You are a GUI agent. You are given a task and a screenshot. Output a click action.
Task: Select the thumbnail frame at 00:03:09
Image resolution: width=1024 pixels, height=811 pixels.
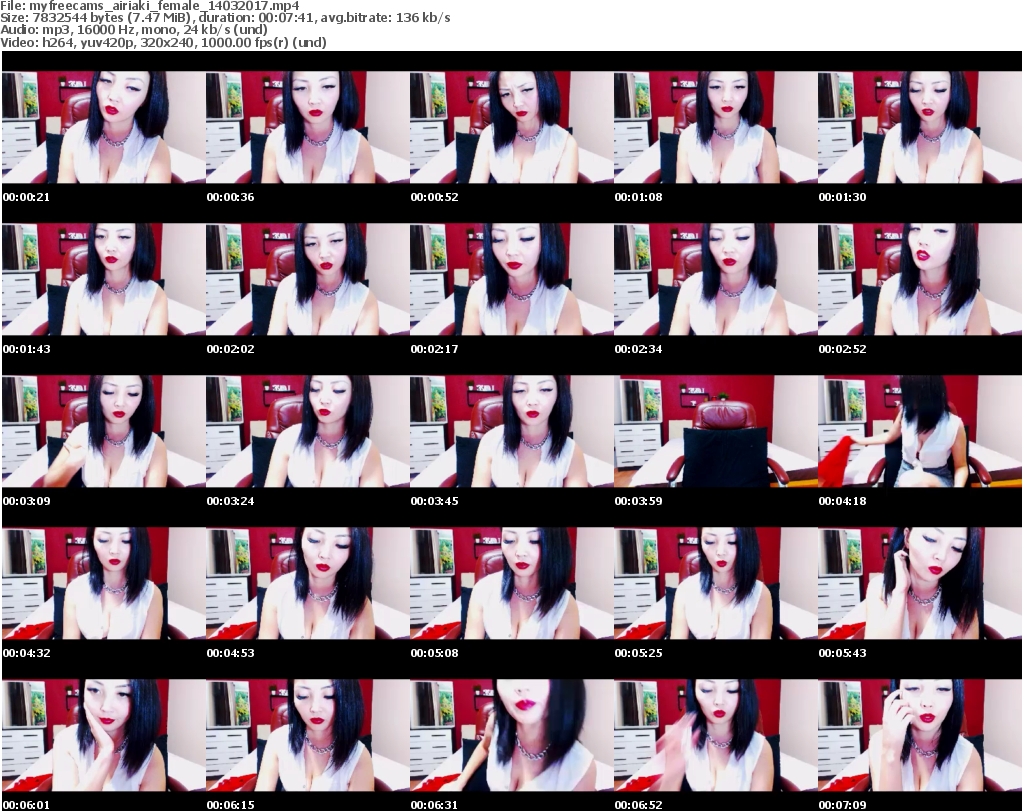pyautogui.click(x=103, y=432)
